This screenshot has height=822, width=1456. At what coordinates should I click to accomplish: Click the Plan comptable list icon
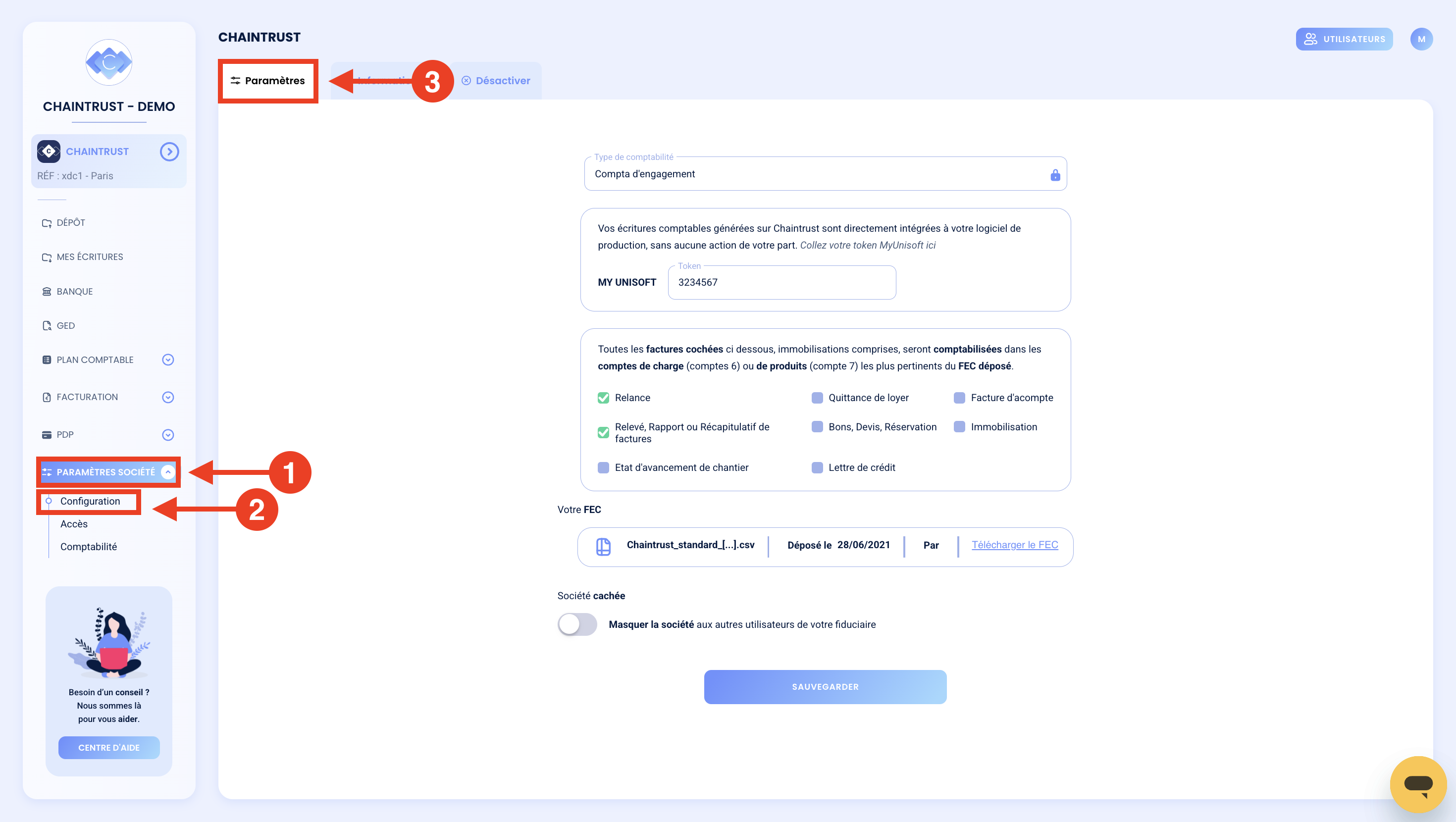point(47,360)
